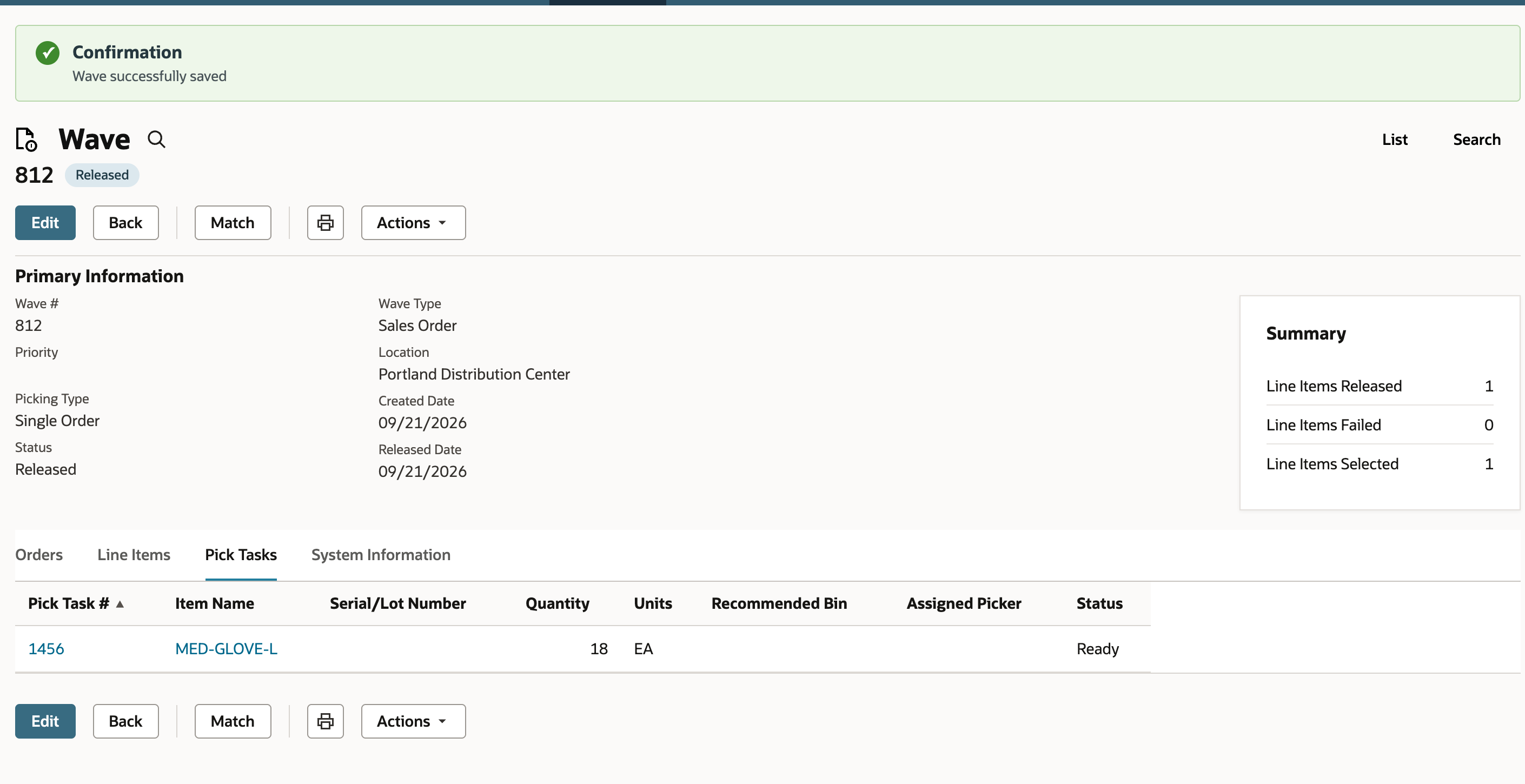Select the Pick Tasks tab
The image size is (1525, 784).
[x=241, y=554]
